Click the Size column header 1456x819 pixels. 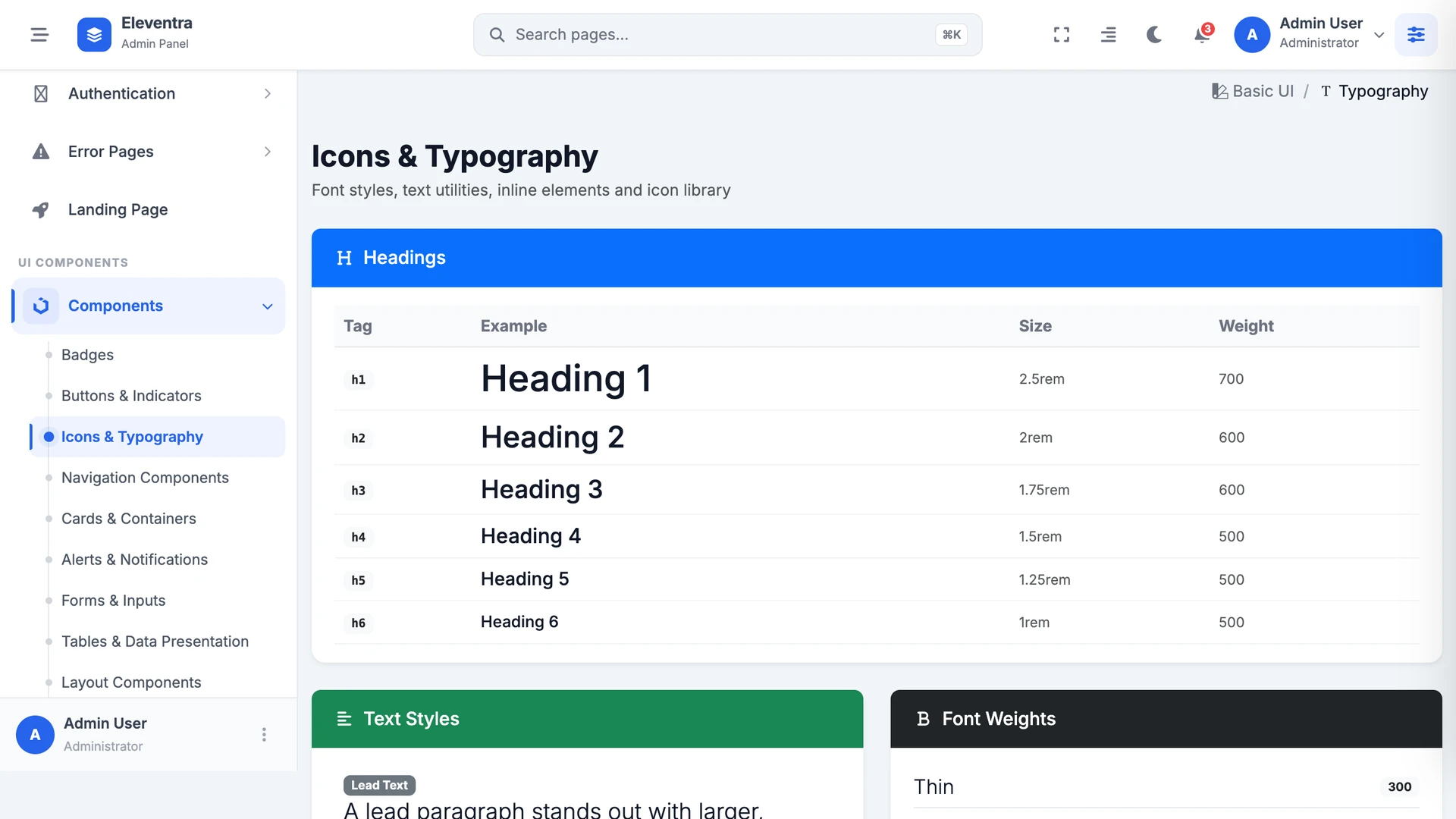1035,326
